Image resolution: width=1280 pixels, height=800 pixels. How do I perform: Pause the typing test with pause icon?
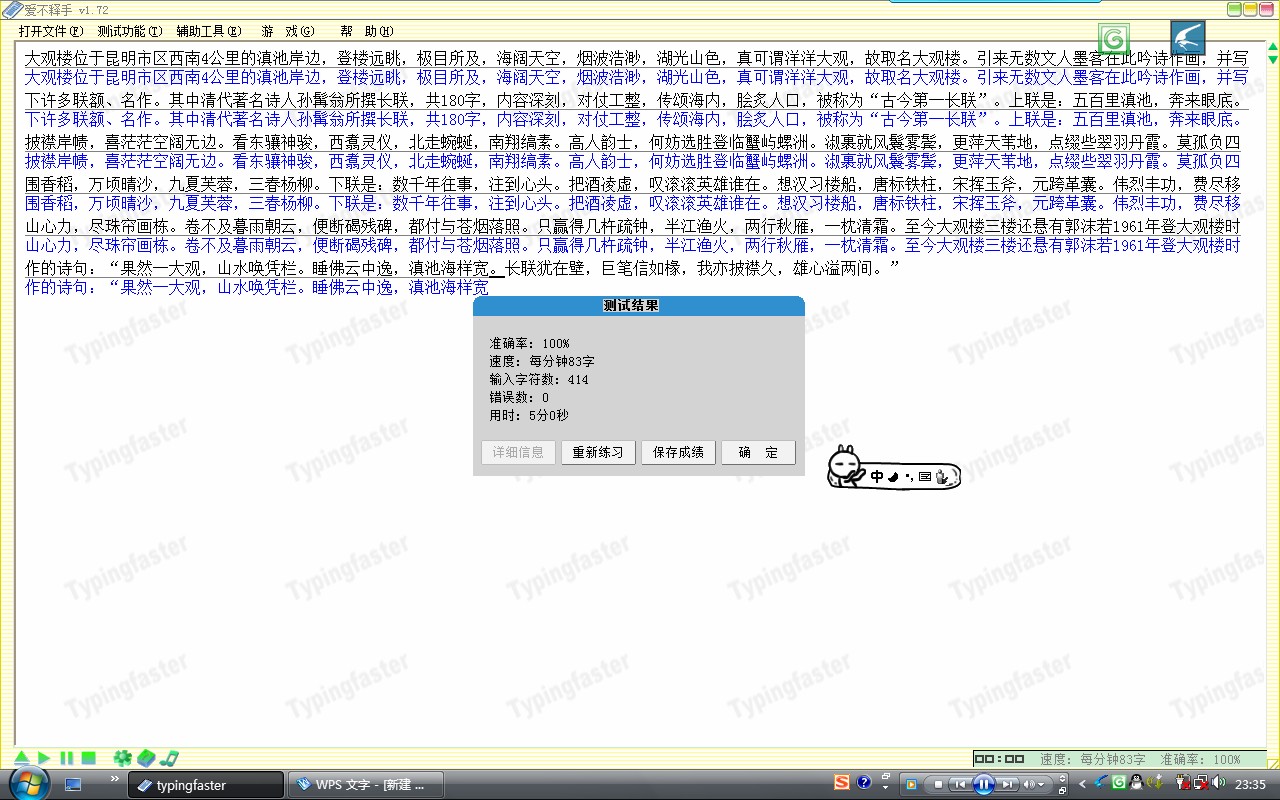coord(66,759)
